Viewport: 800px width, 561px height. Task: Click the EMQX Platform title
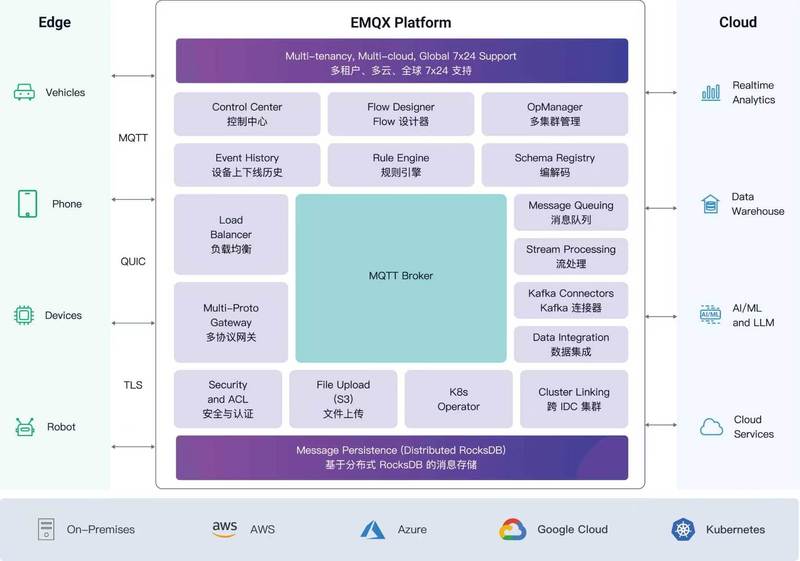tap(401, 22)
